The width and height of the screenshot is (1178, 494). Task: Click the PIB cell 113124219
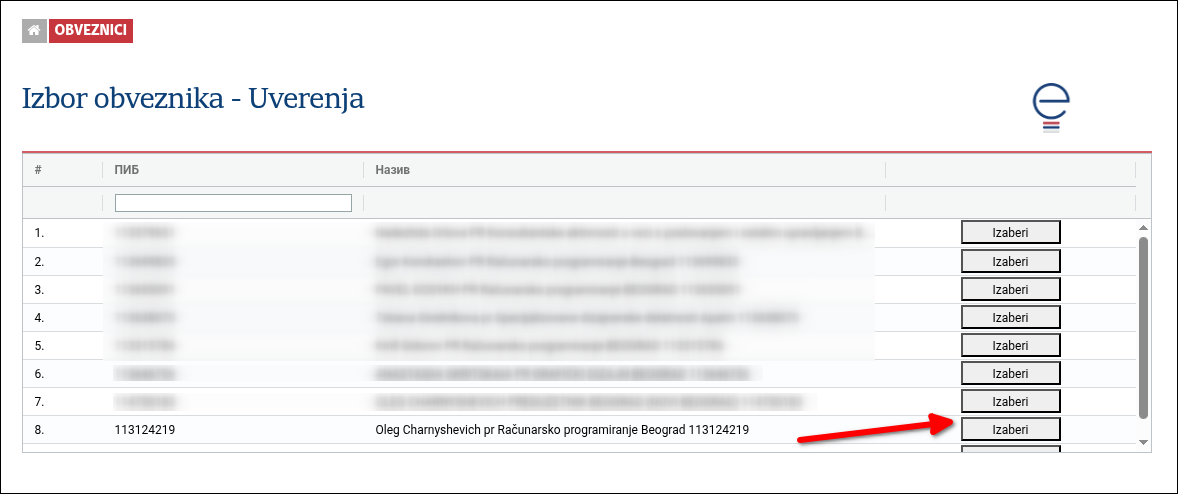152,430
